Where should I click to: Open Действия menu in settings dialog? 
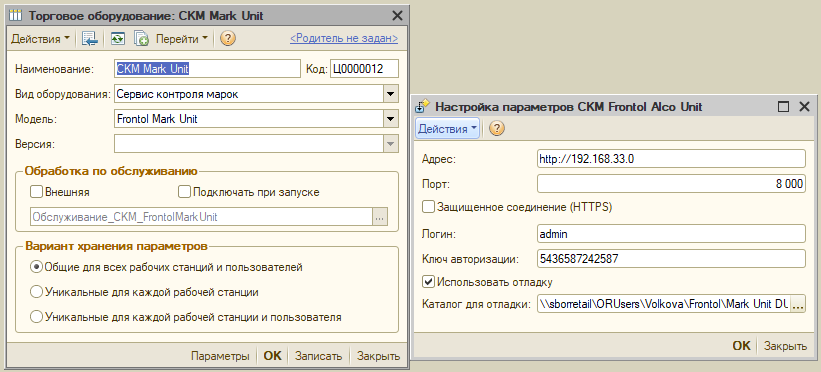(448, 129)
